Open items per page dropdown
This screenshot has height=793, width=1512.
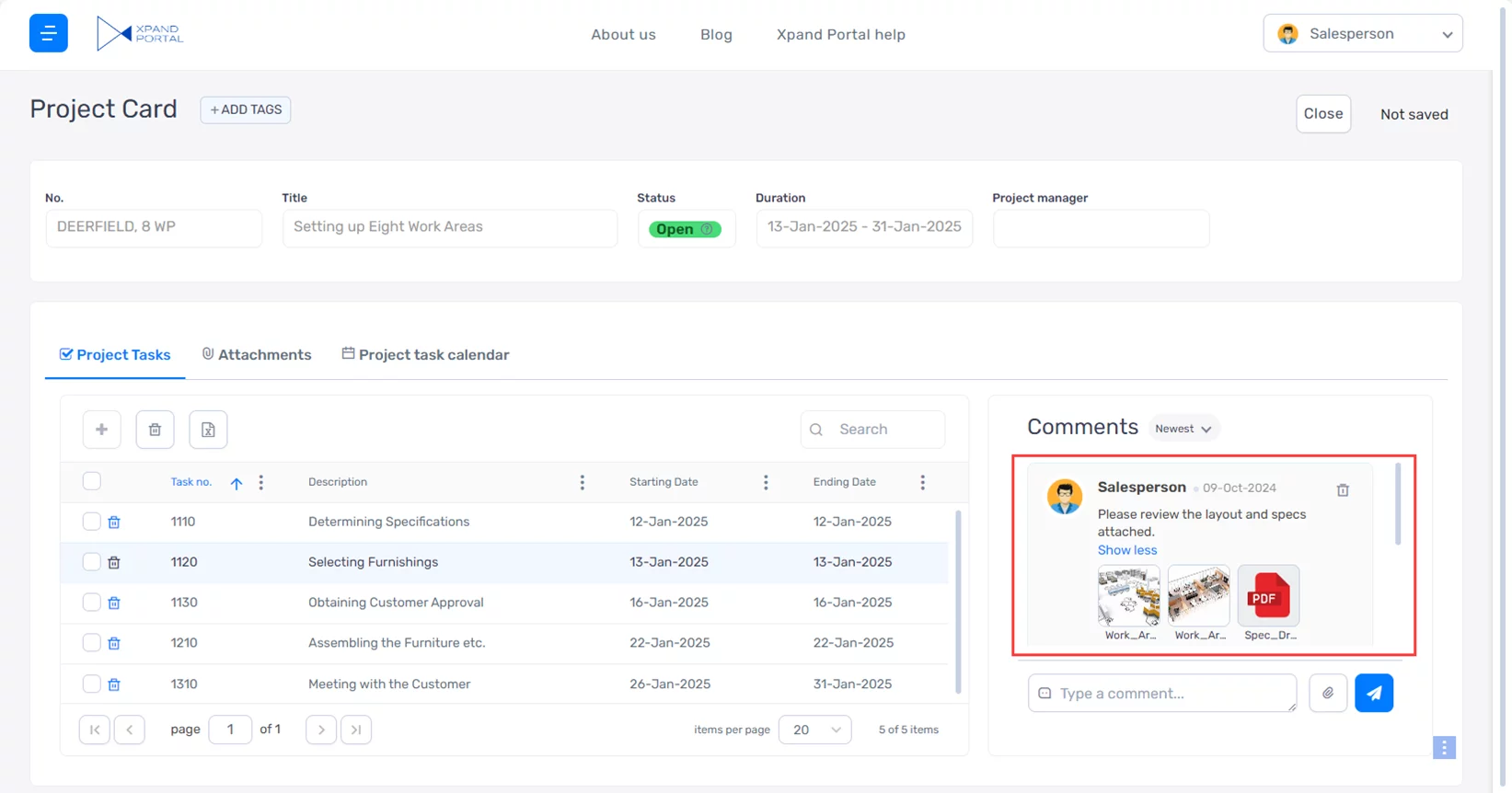coord(814,730)
